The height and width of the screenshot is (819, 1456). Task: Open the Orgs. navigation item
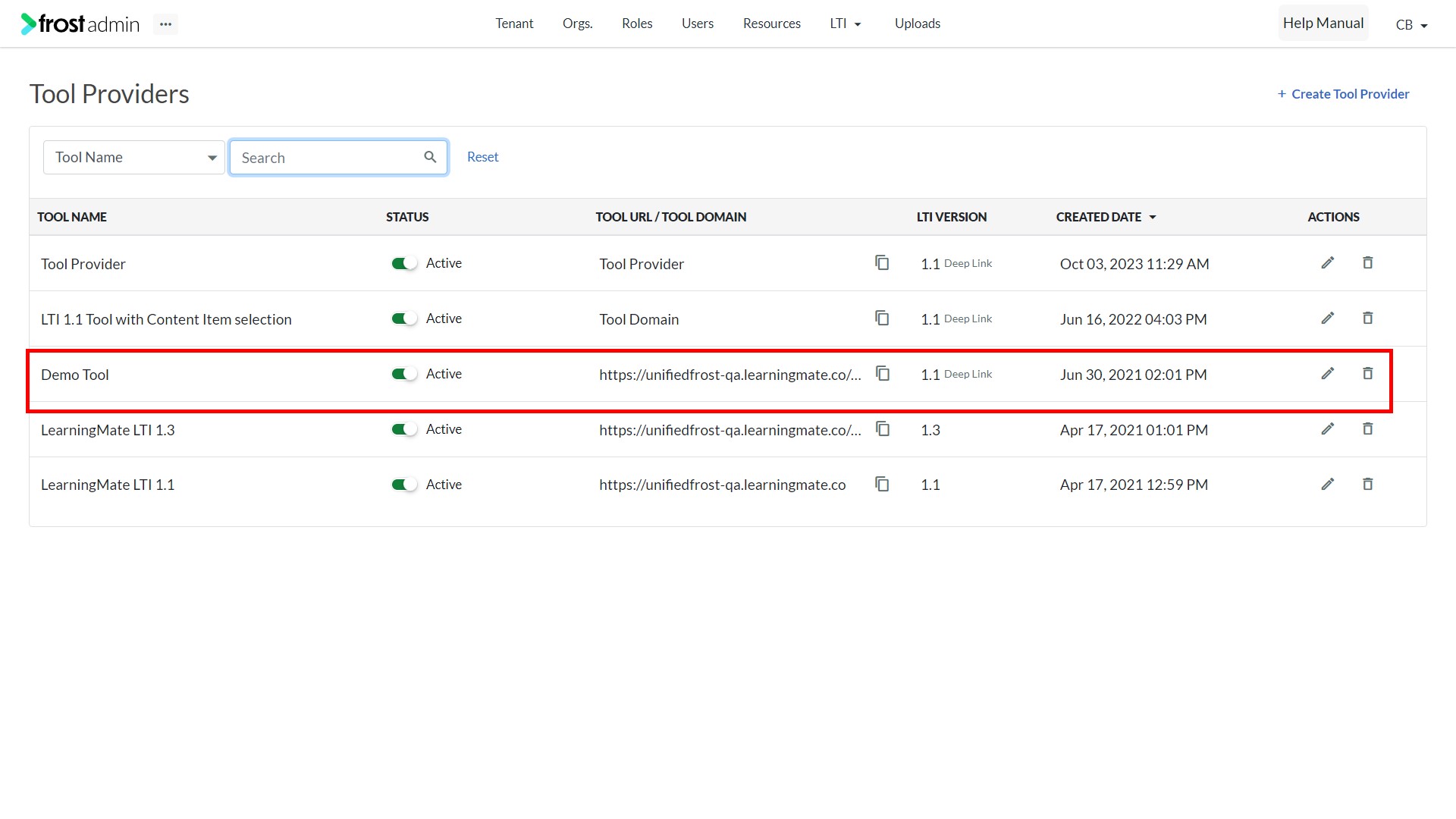[x=578, y=24]
